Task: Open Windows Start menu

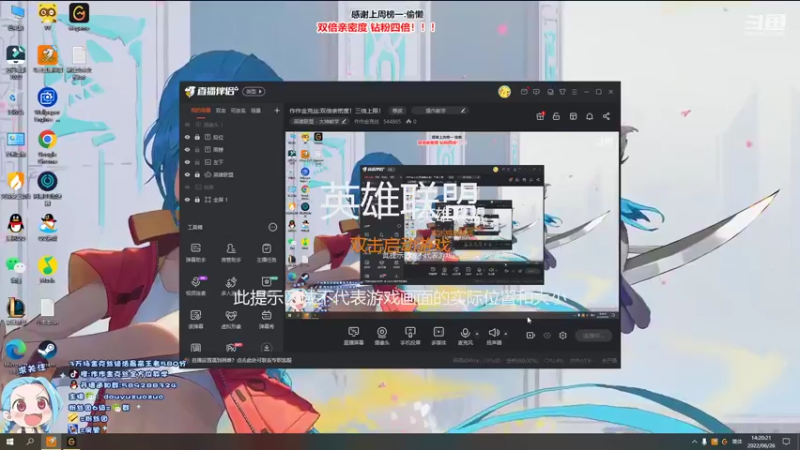Action: (x=10, y=442)
